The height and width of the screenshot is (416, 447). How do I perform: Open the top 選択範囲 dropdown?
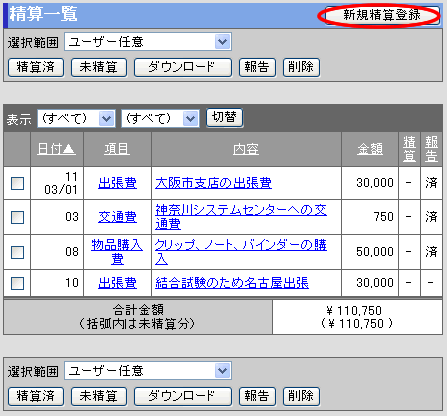pos(148,42)
